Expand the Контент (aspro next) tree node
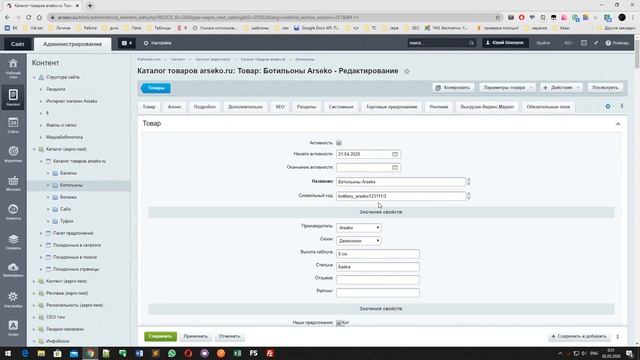Viewport: 640px width, 360px height. point(34,281)
